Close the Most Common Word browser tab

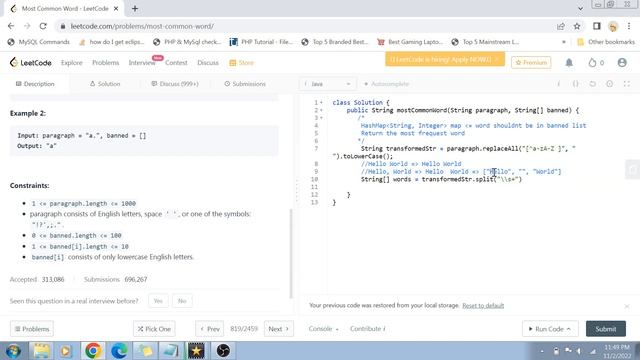coord(116,9)
